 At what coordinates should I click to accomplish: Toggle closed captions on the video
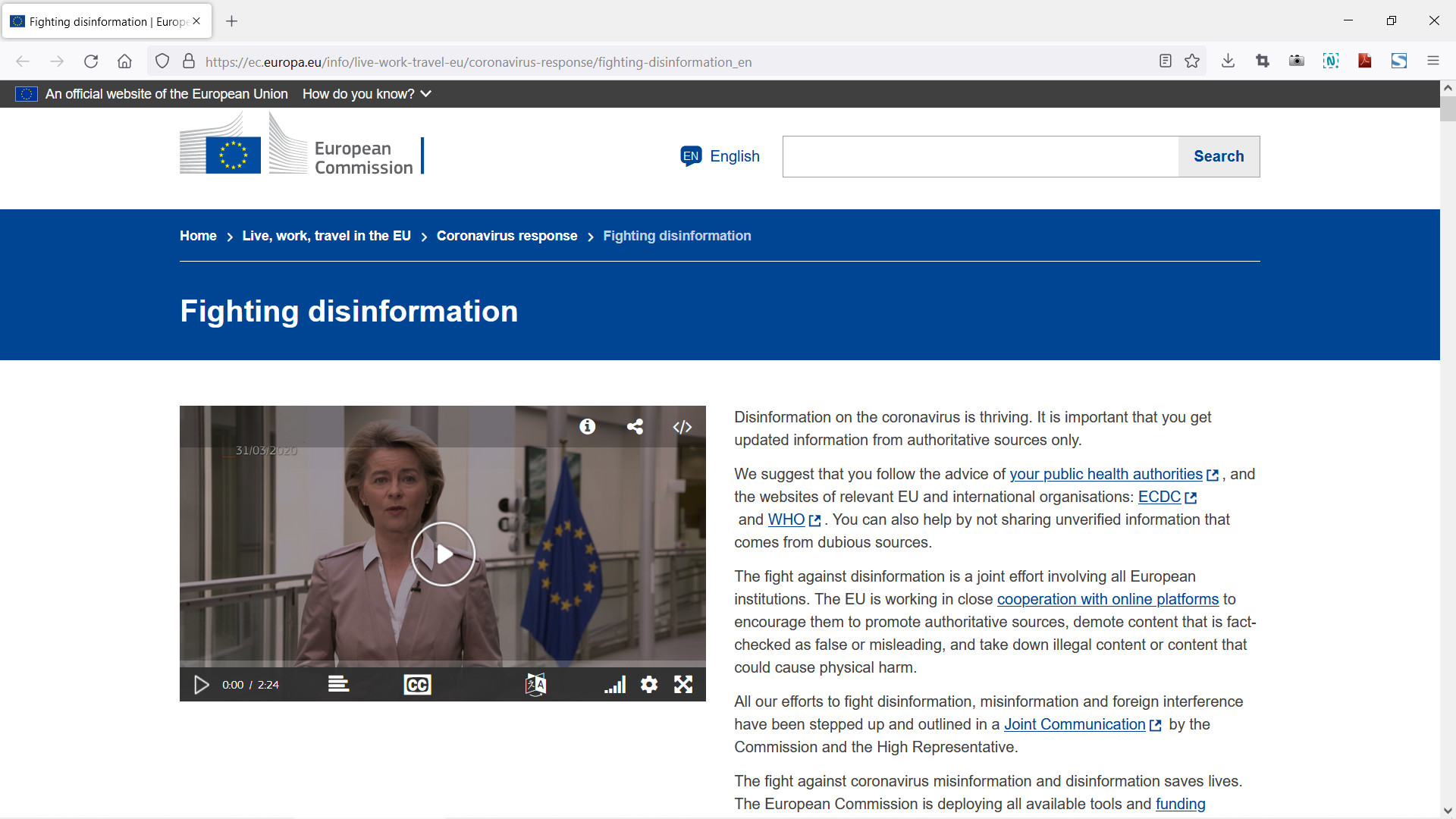click(417, 685)
